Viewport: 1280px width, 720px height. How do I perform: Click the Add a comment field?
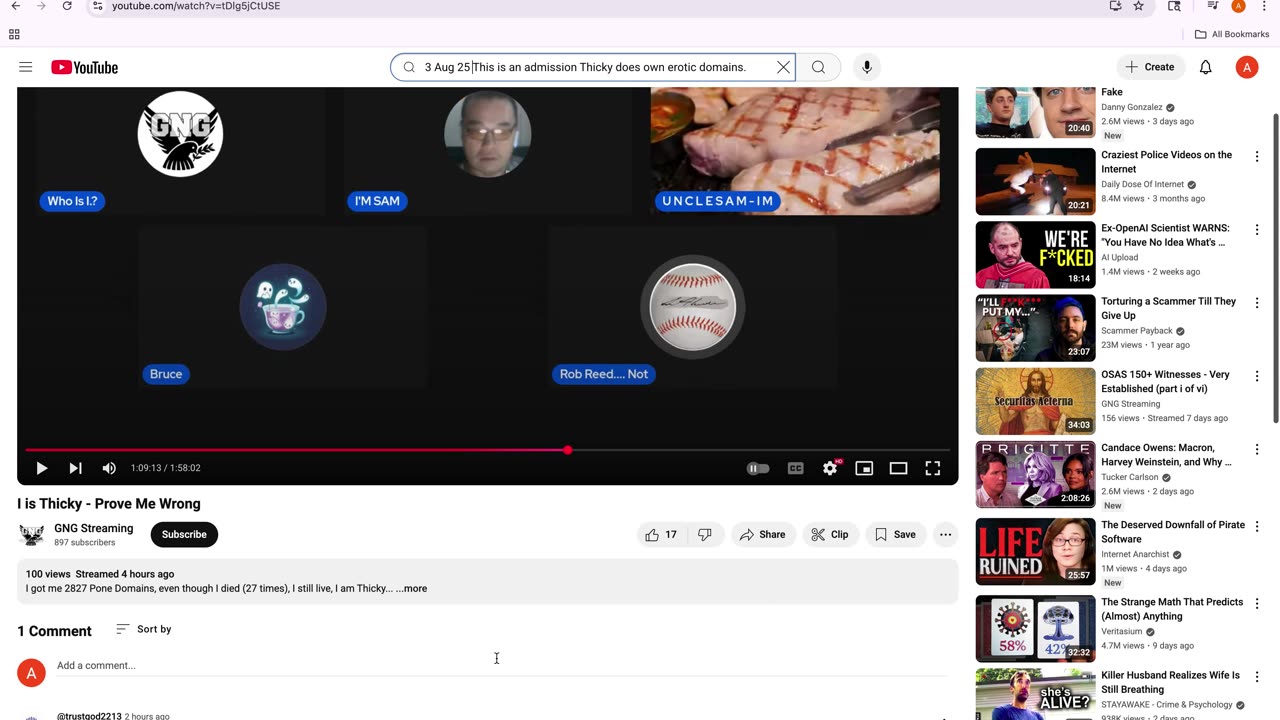[x=500, y=666]
